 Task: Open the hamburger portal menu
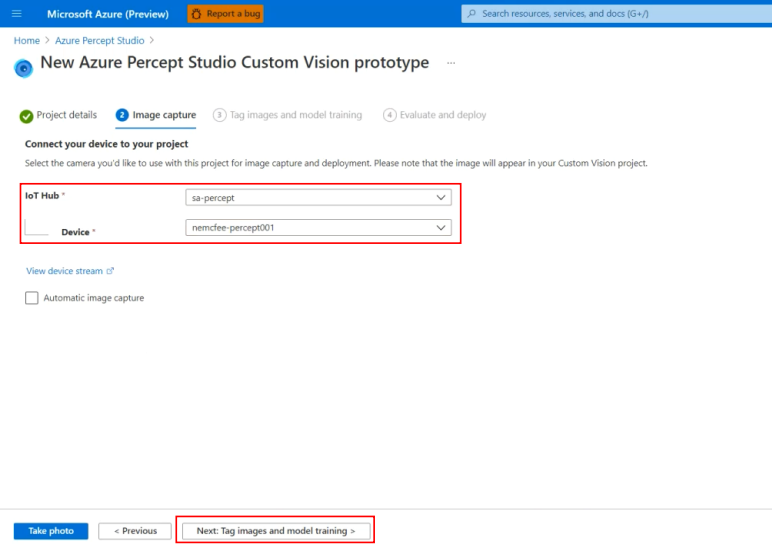click(17, 14)
